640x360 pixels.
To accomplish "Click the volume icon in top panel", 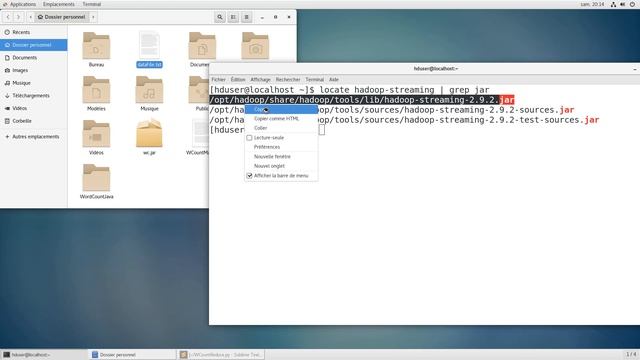I will tap(623, 4).
